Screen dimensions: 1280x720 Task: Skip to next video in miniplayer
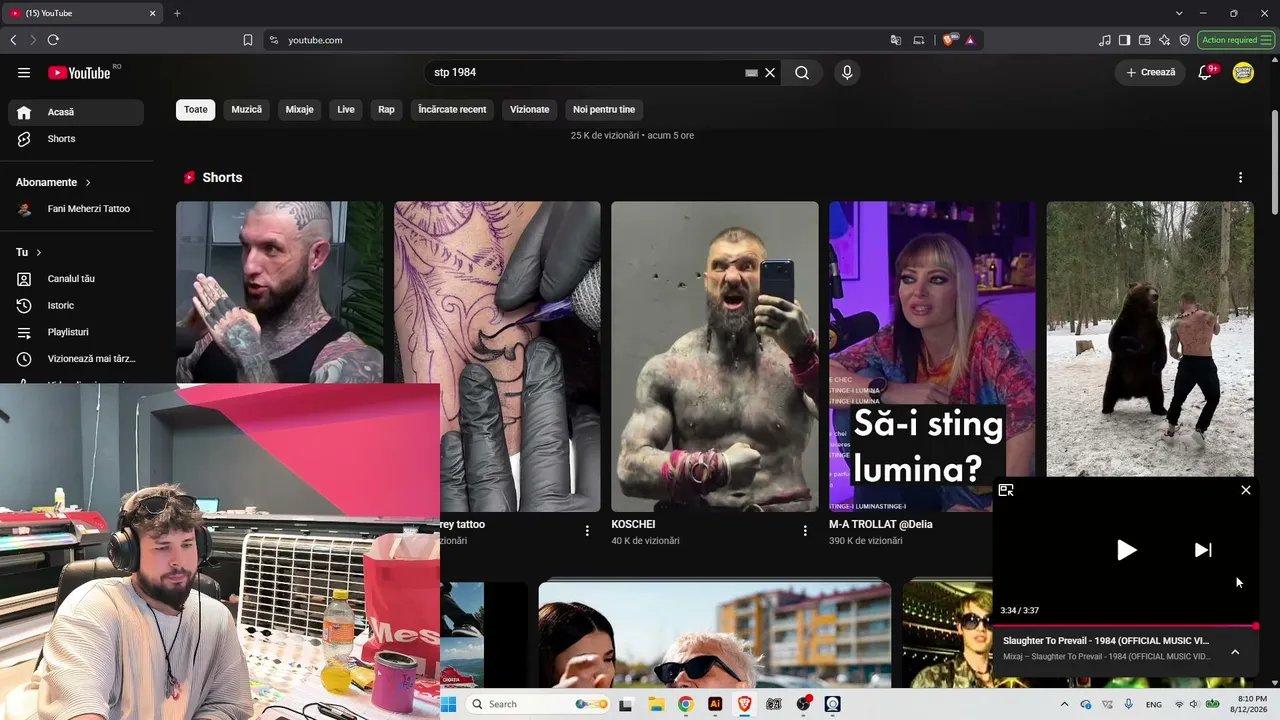(1203, 550)
